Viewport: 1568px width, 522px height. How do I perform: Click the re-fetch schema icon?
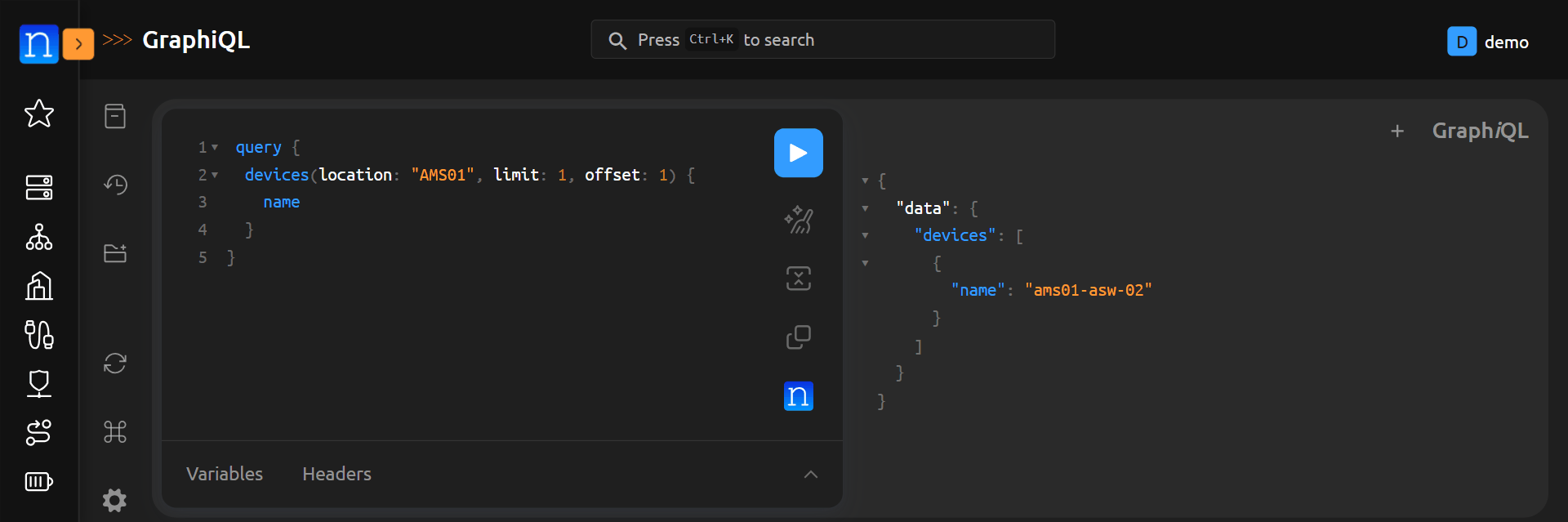(x=115, y=363)
